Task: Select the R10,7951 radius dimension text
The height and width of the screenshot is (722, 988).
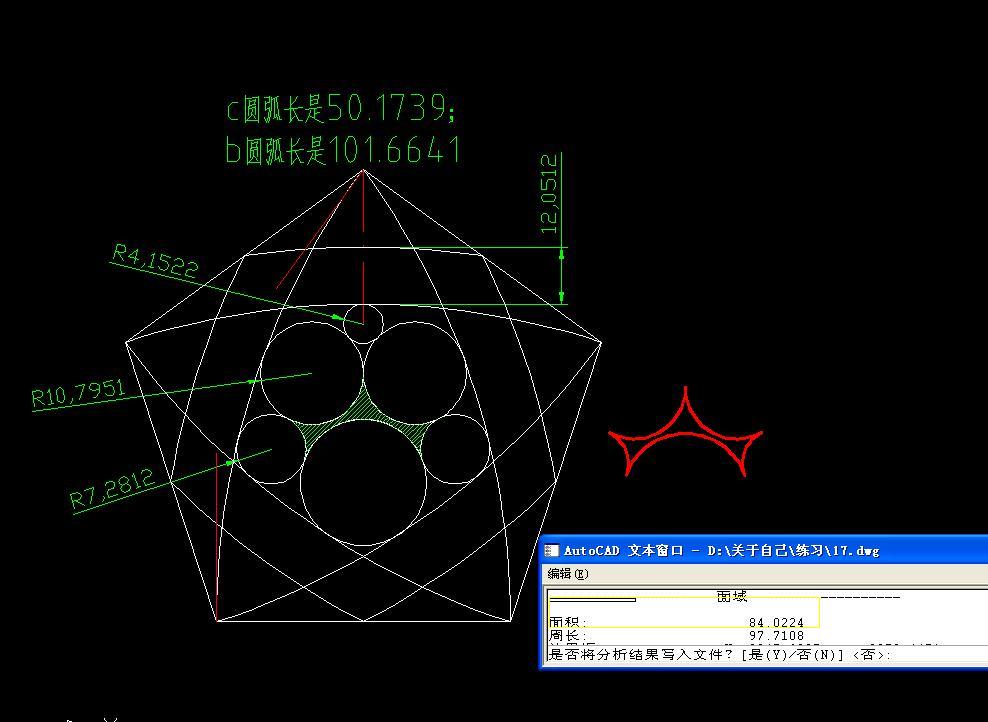Action: point(79,393)
